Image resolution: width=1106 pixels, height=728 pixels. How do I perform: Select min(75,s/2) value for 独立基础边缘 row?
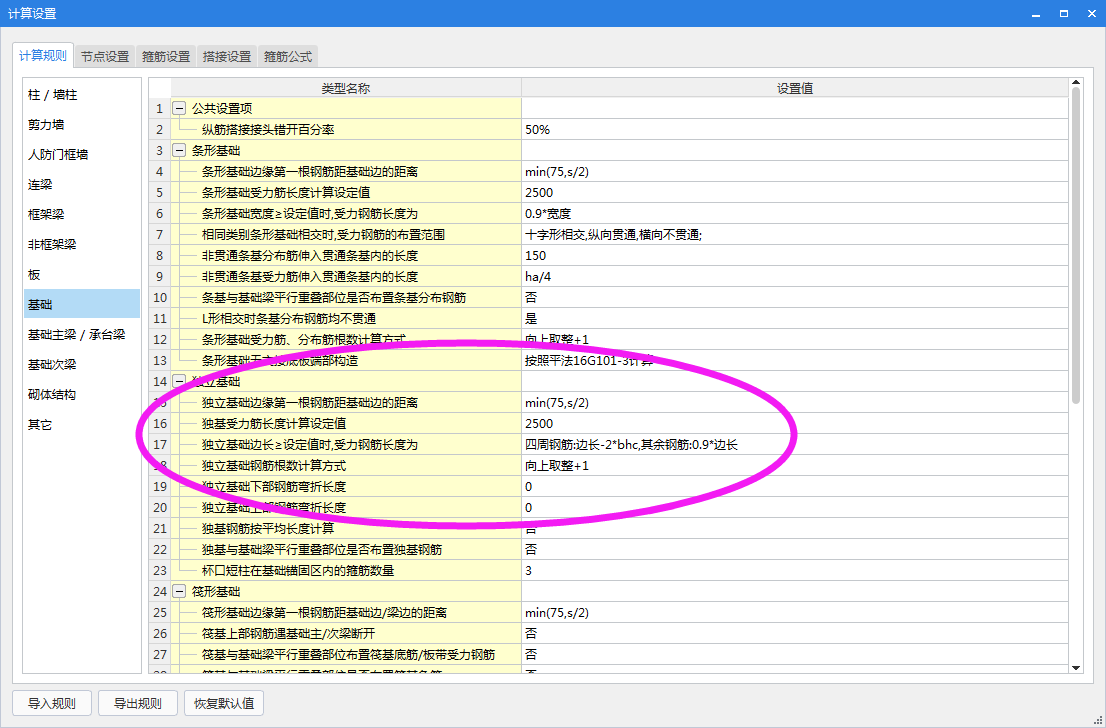point(795,403)
